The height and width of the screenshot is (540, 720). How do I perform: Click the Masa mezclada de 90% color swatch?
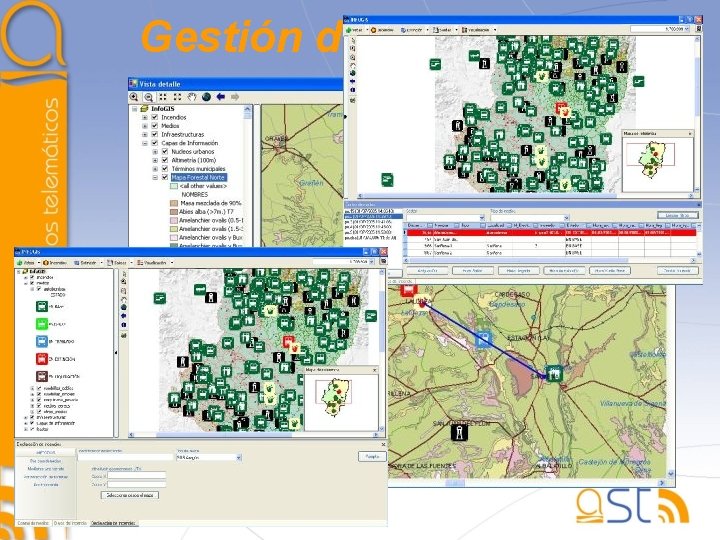(174, 203)
